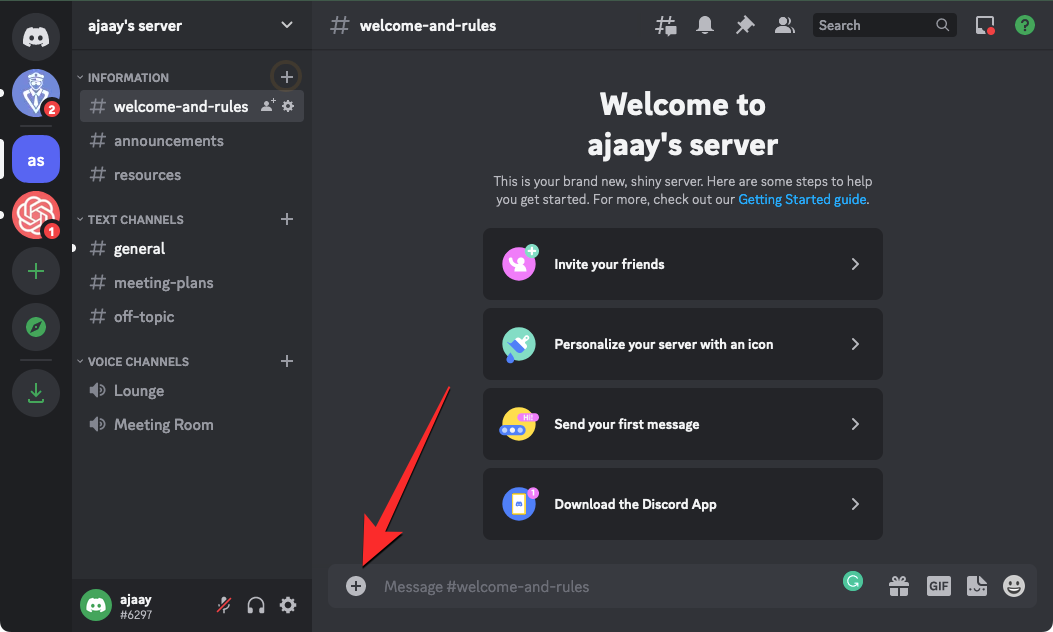The image size is (1053, 632).
Task: Click in the Search field
Action: (874, 25)
